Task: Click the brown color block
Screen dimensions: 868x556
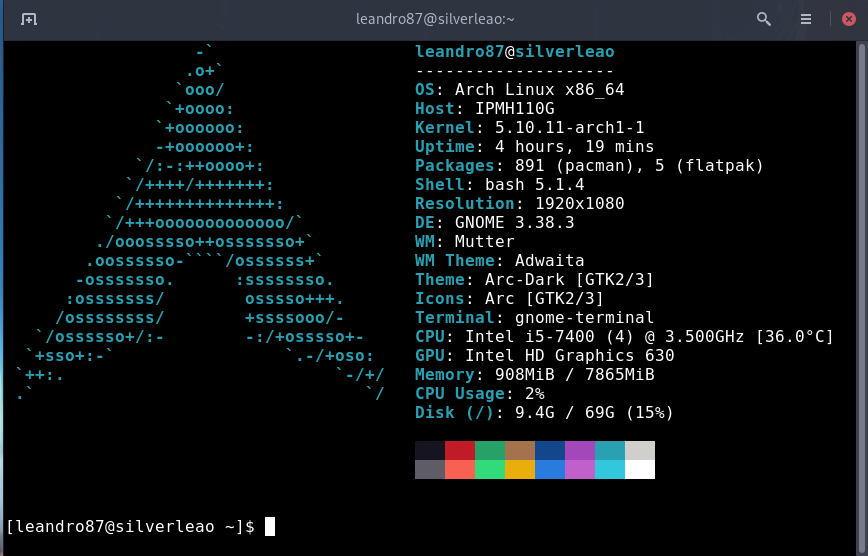Action: pos(520,451)
